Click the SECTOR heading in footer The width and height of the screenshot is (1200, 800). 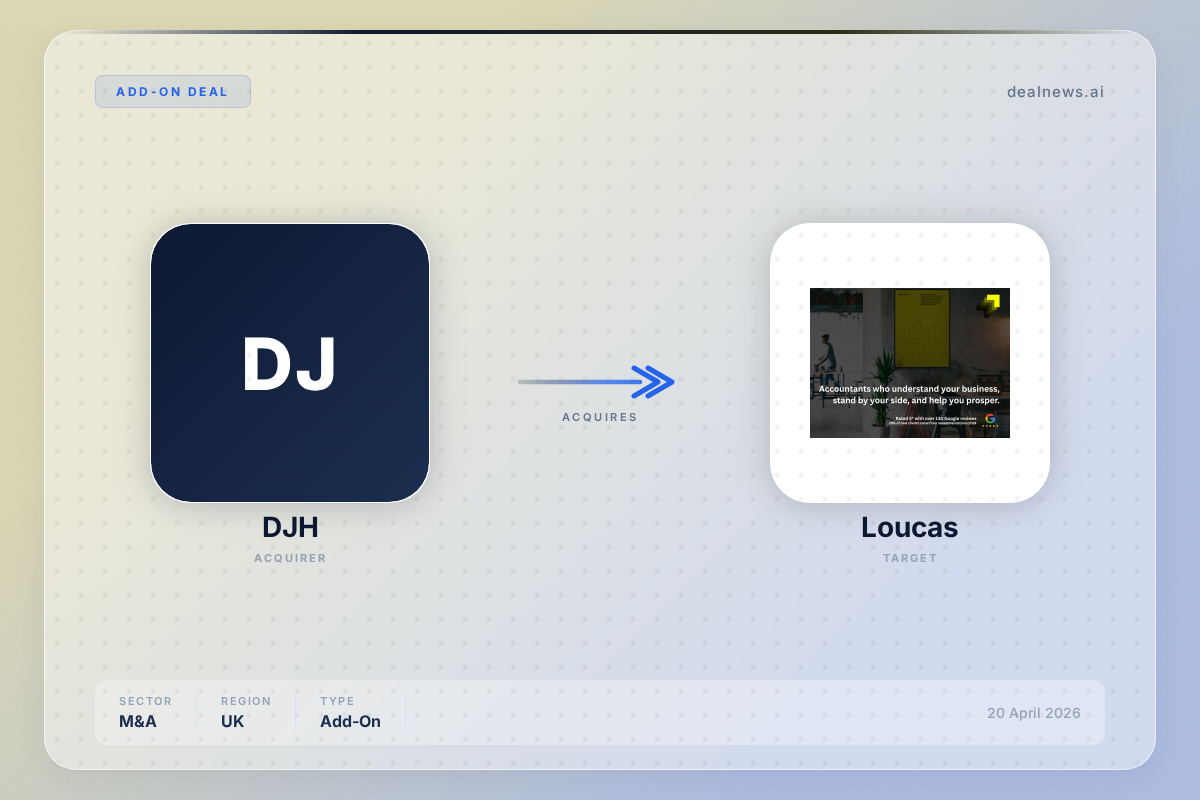pos(145,701)
